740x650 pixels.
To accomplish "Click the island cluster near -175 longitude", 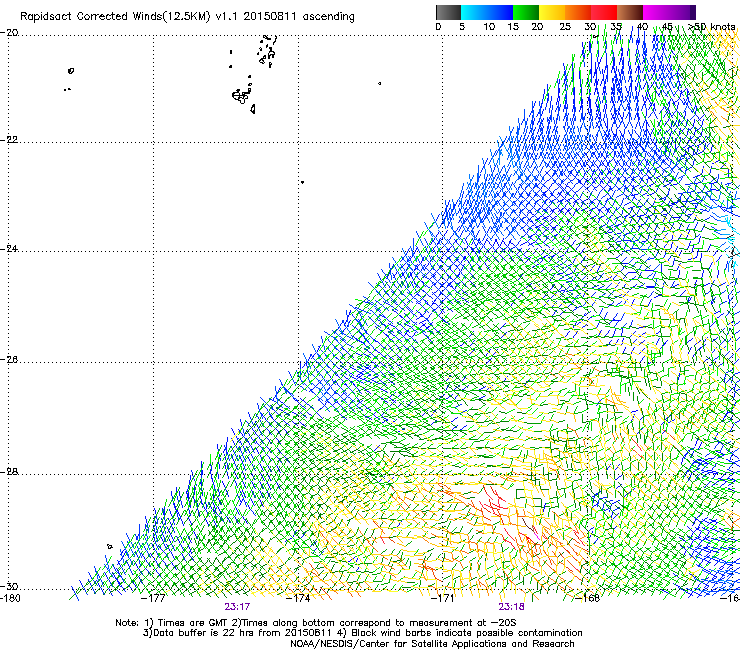I will tap(244, 96).
